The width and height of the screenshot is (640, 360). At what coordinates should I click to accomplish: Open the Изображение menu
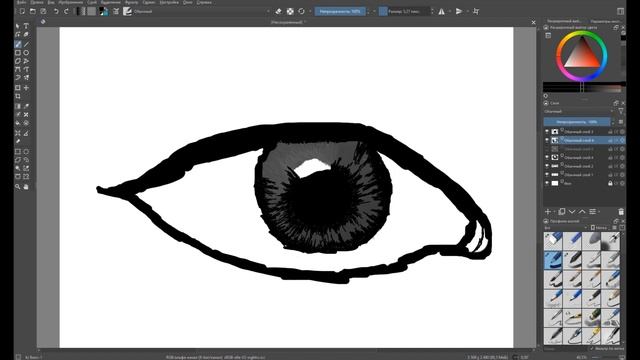(x=71, y=2)
